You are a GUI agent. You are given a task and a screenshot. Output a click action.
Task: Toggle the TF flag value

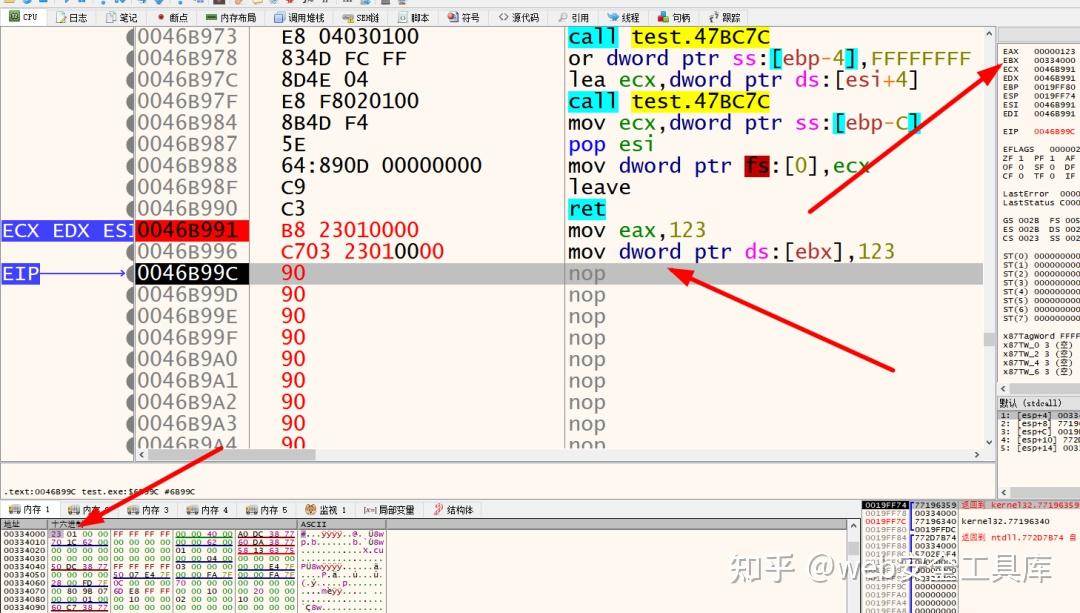(1052, 176)
